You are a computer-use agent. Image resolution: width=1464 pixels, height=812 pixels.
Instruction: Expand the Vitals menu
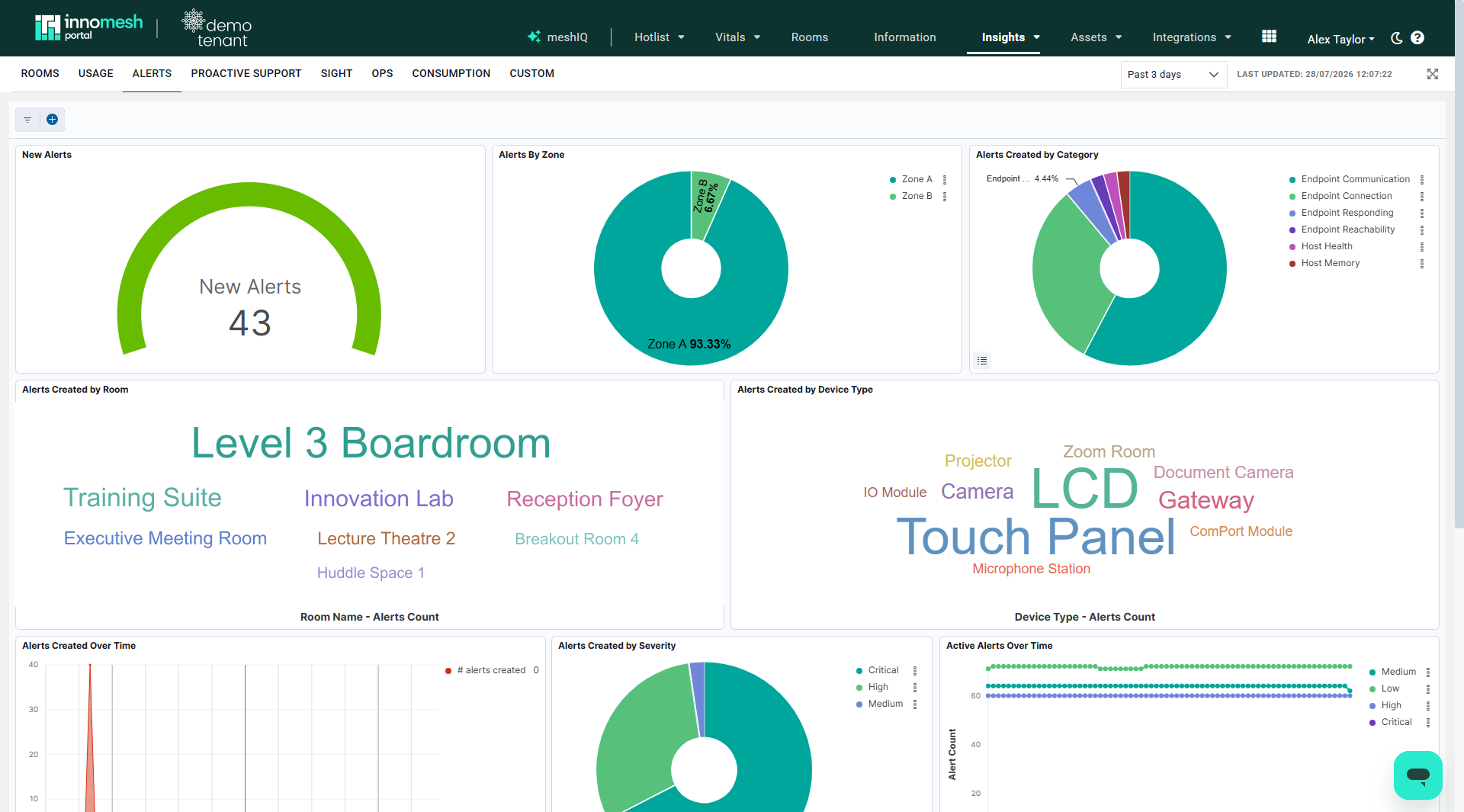coord(737,37)
